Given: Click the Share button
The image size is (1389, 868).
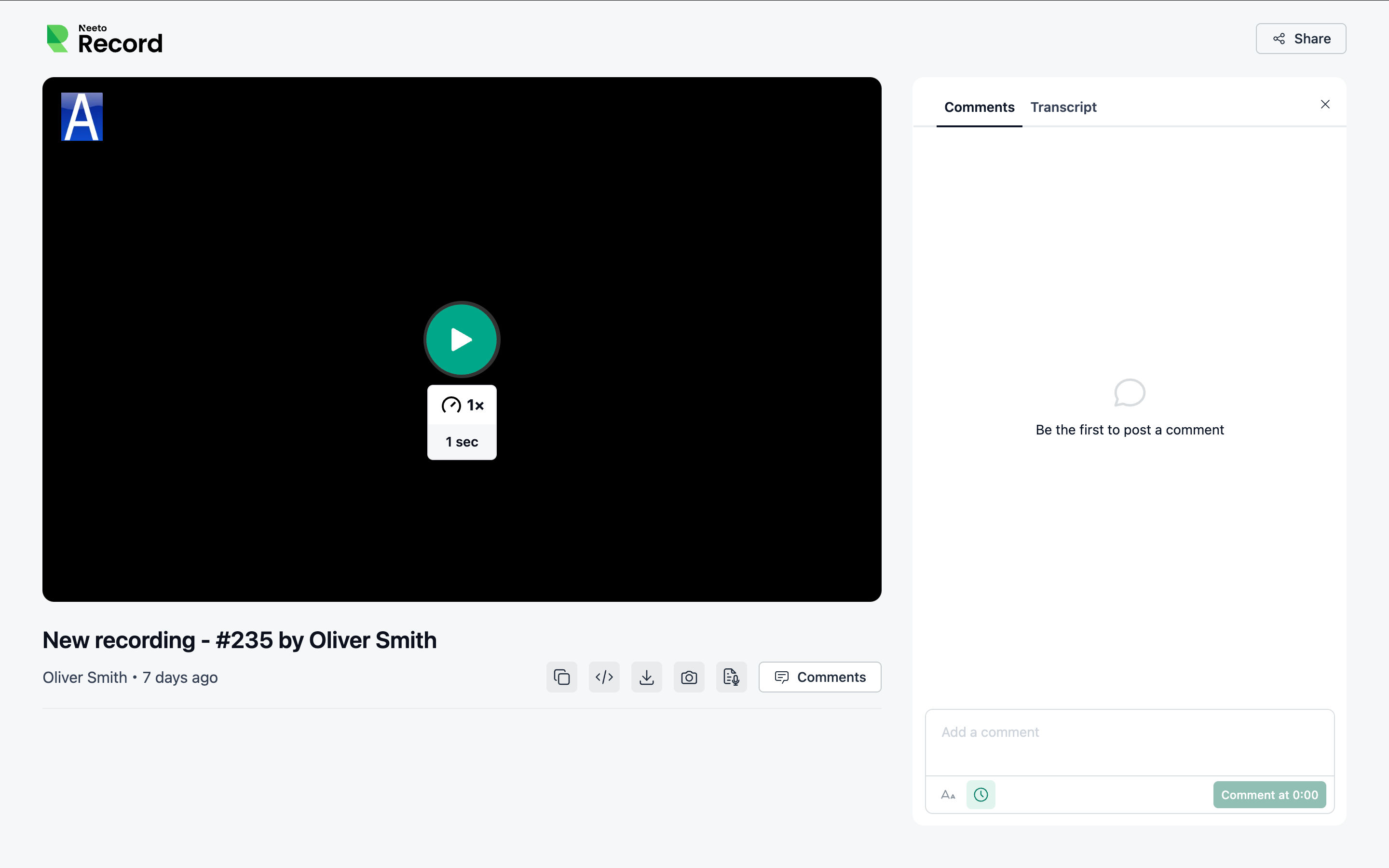Looking at the screenshot, I should point(1301,39).
